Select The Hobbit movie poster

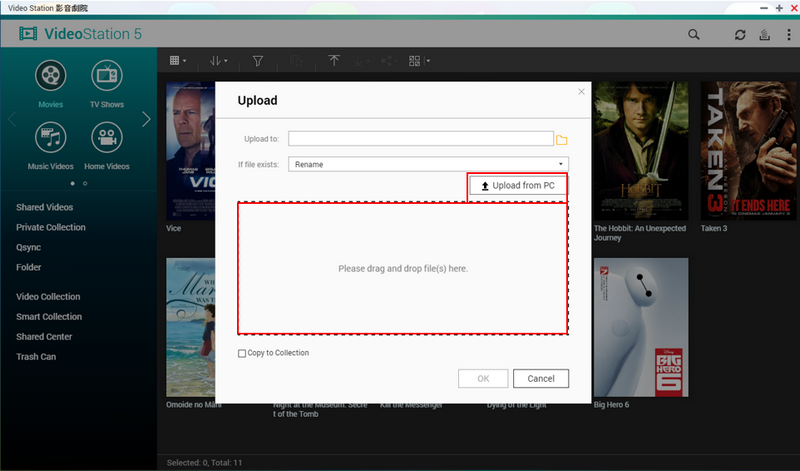(641, 151)
